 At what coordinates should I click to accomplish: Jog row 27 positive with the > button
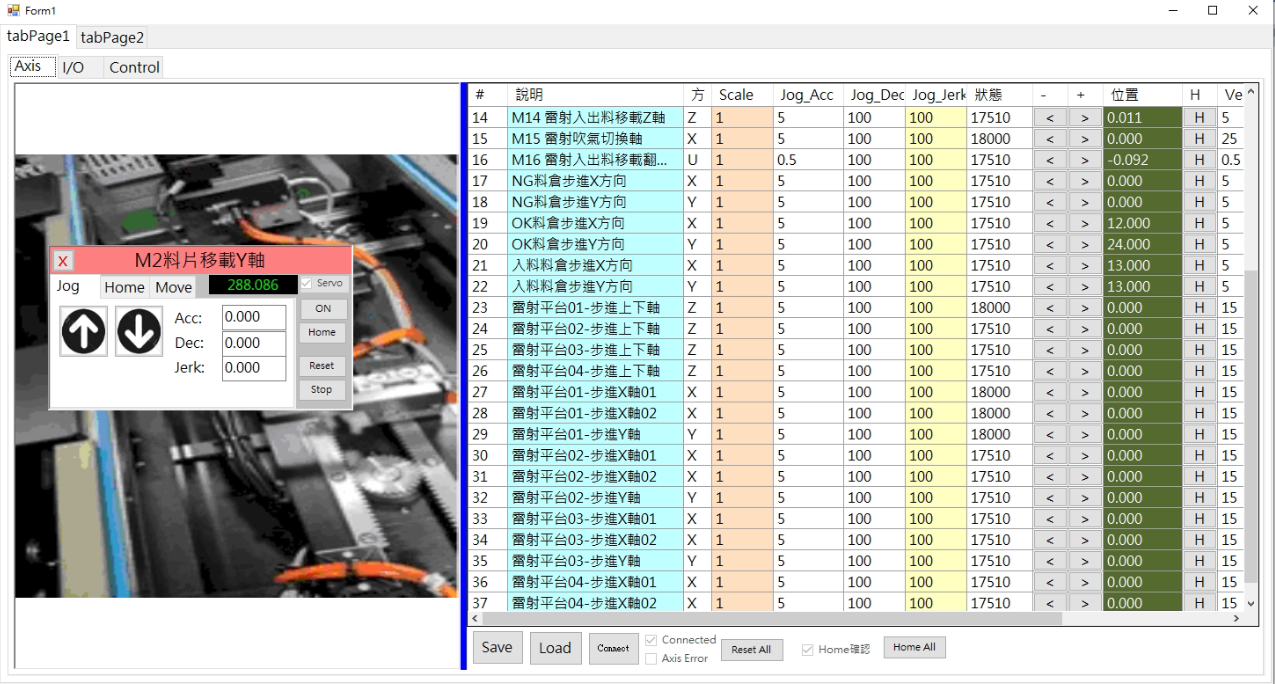click(1084, 392)
